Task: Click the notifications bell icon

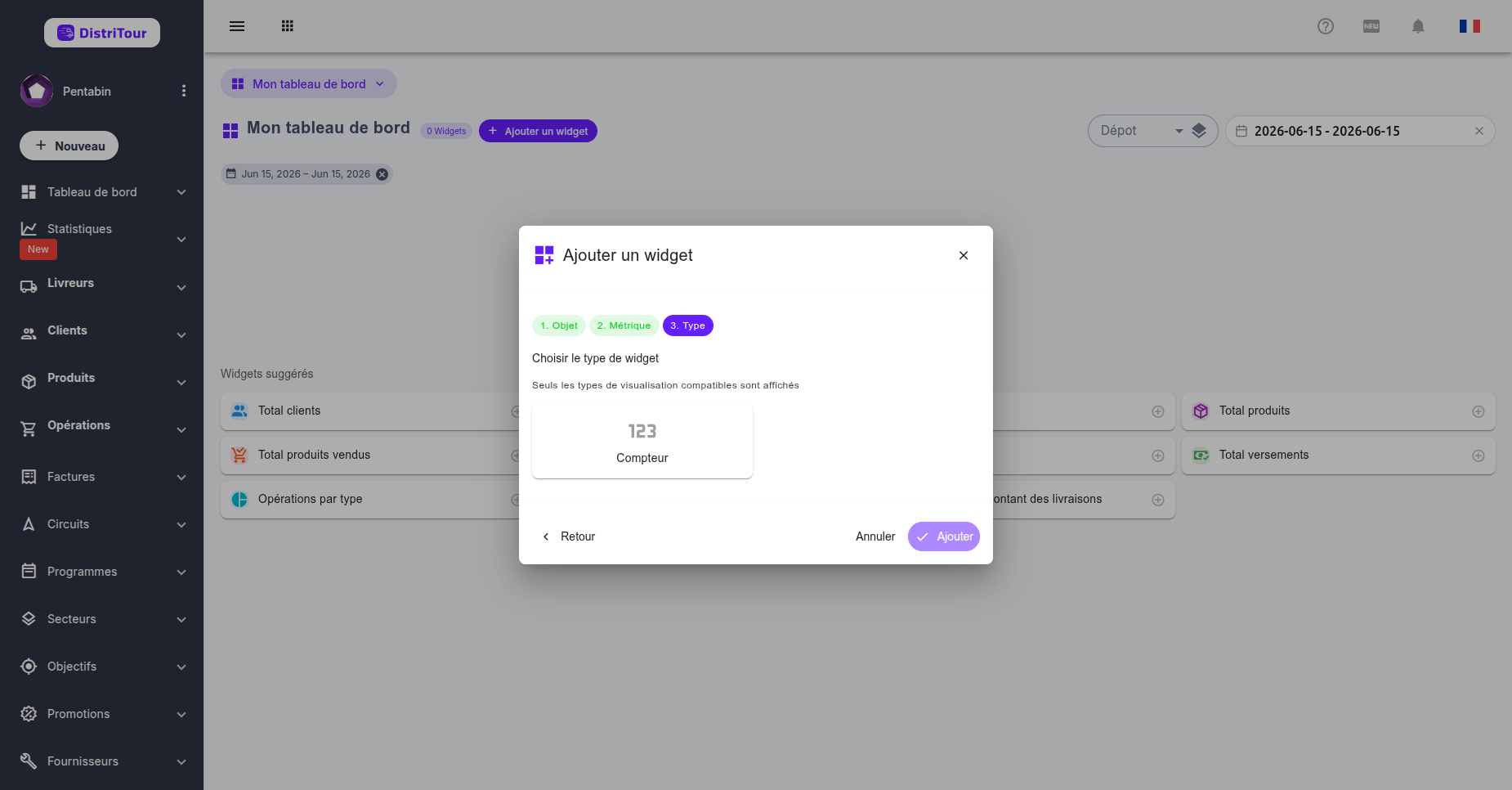Action: tap(1418, 26)
